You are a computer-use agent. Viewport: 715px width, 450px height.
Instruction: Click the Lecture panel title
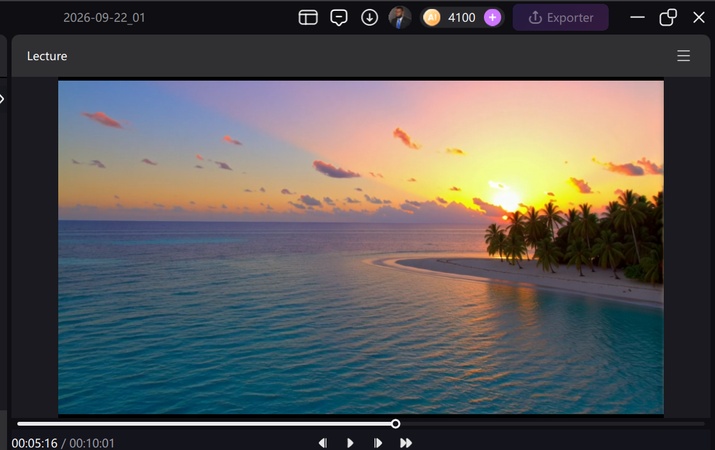(47, 56)
